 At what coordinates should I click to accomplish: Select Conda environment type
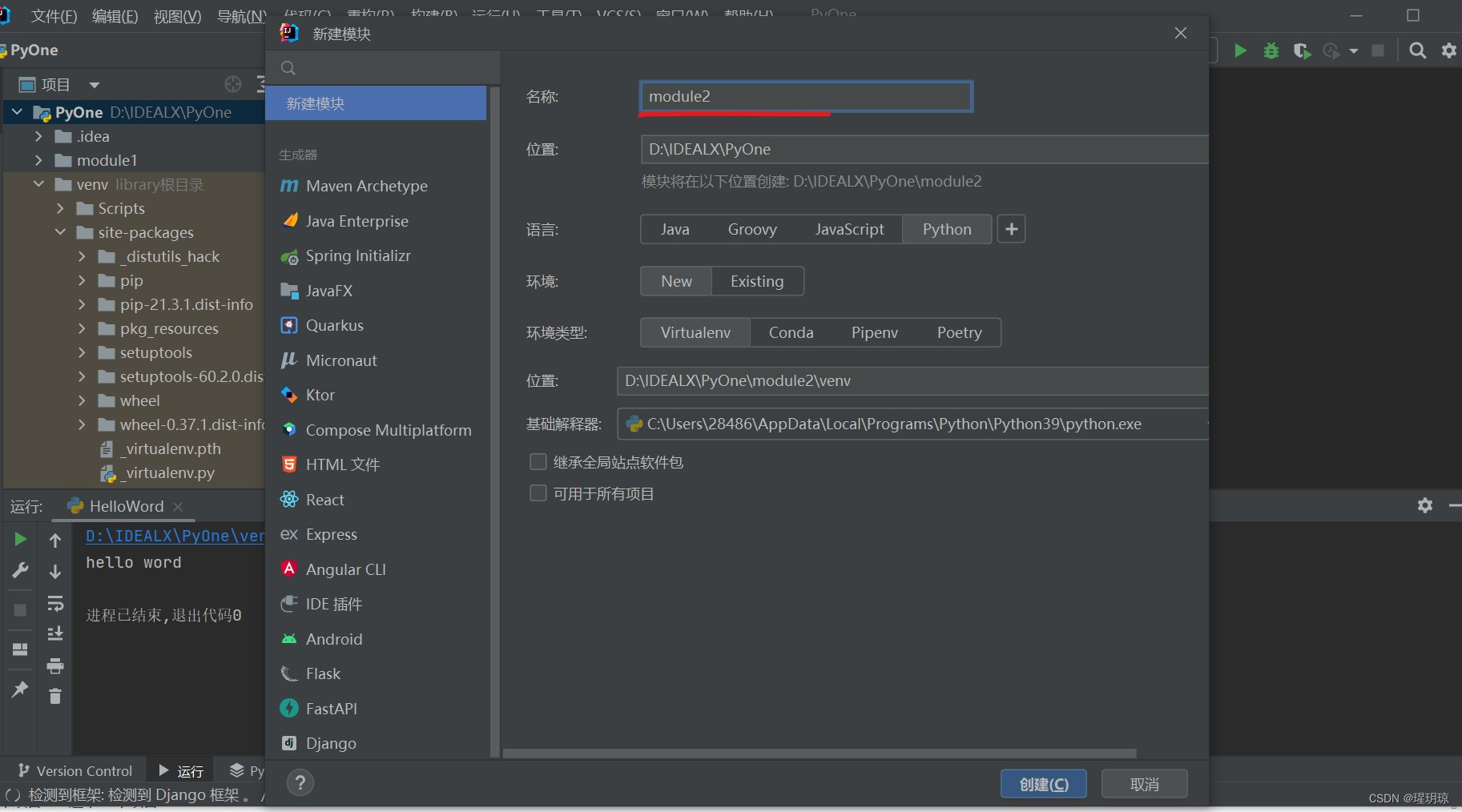[x=791, y=332]
